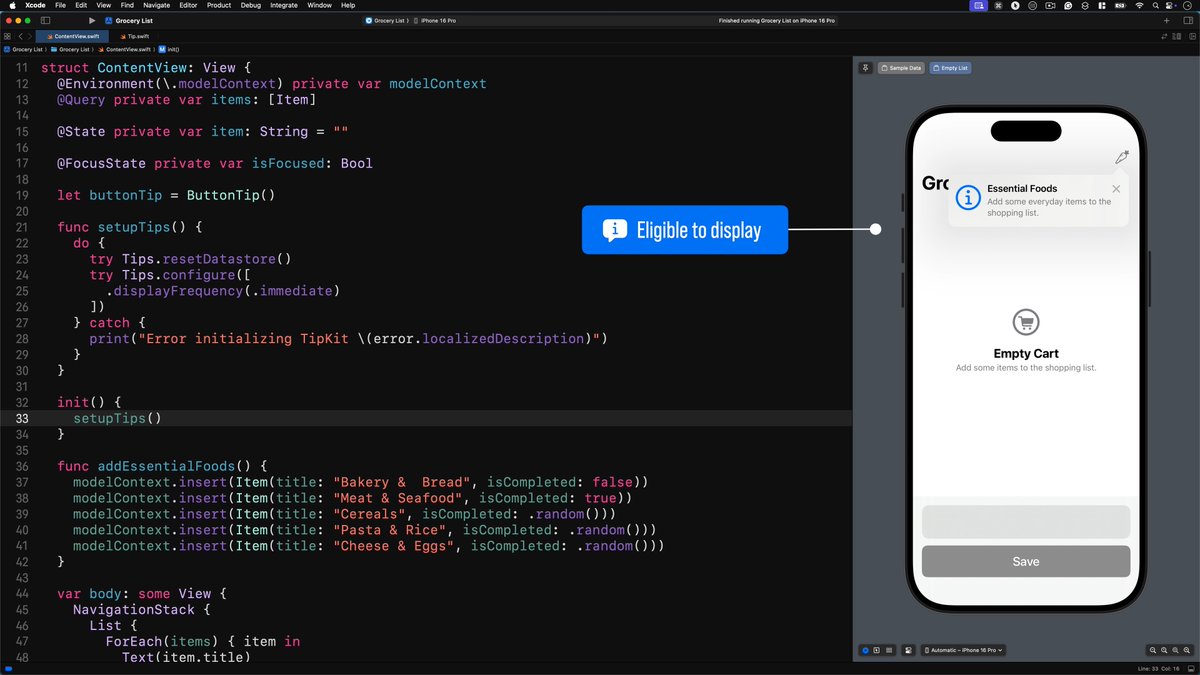Select the Sample Data preview

pos(900,68)
